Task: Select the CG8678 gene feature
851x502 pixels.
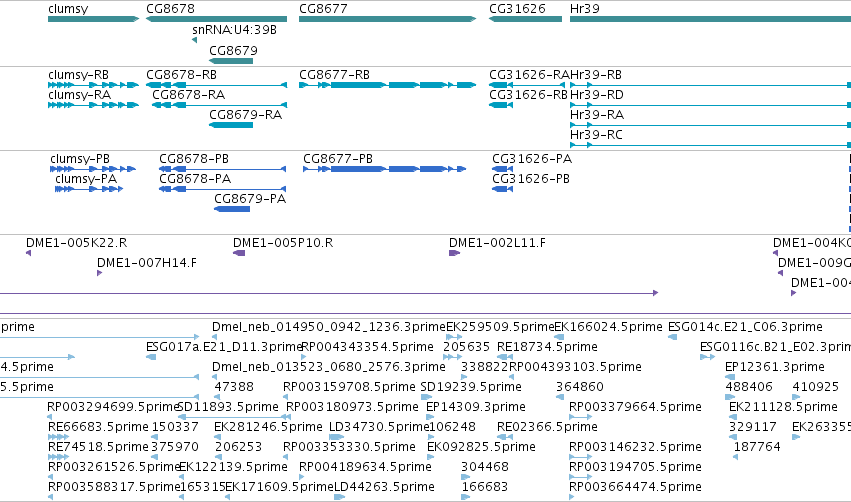Action: click(216, 19)
